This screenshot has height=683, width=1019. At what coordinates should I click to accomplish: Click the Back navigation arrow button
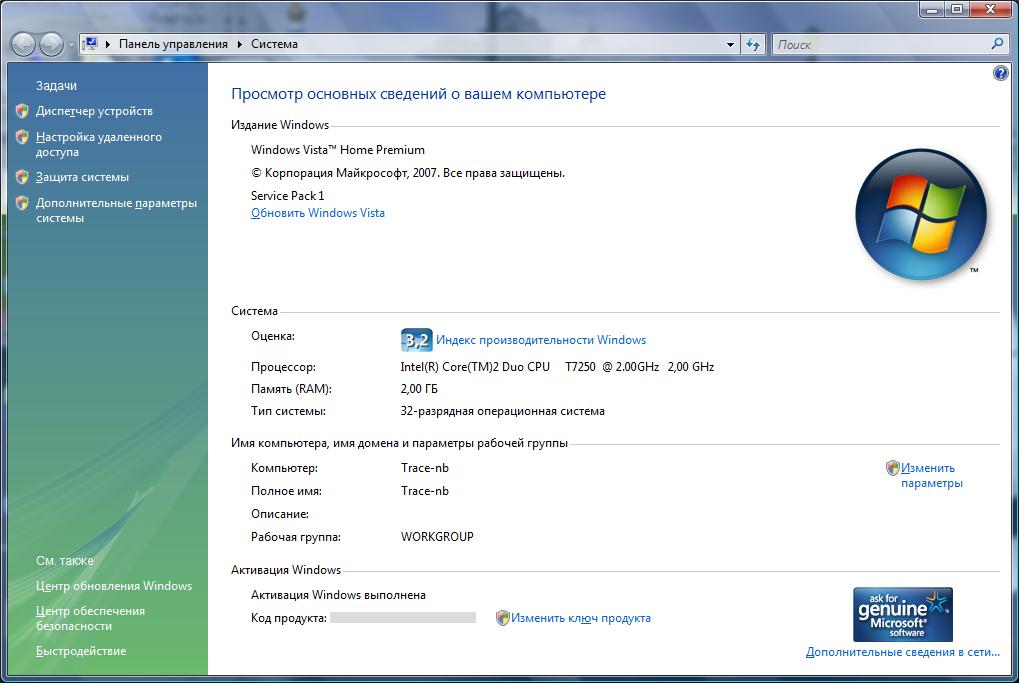(x=23, y=44)
